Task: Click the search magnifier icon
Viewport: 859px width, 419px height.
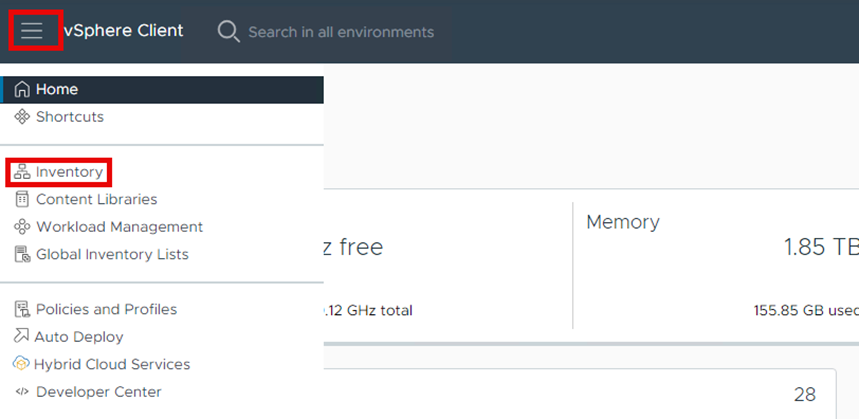Action: coord(228,32)
